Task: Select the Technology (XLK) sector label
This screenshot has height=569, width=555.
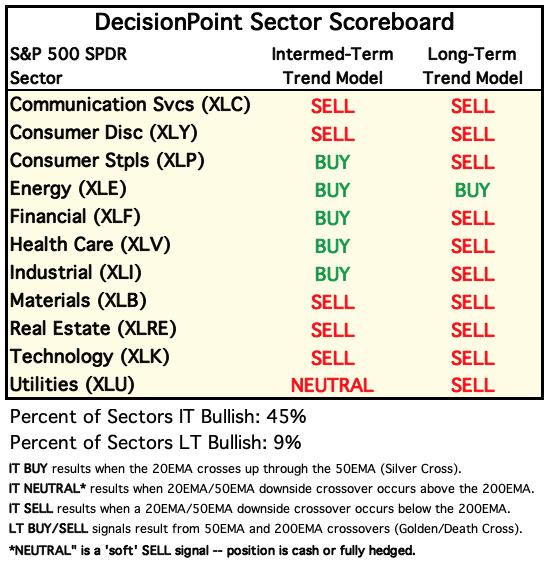Action: (x=90, y=357)
